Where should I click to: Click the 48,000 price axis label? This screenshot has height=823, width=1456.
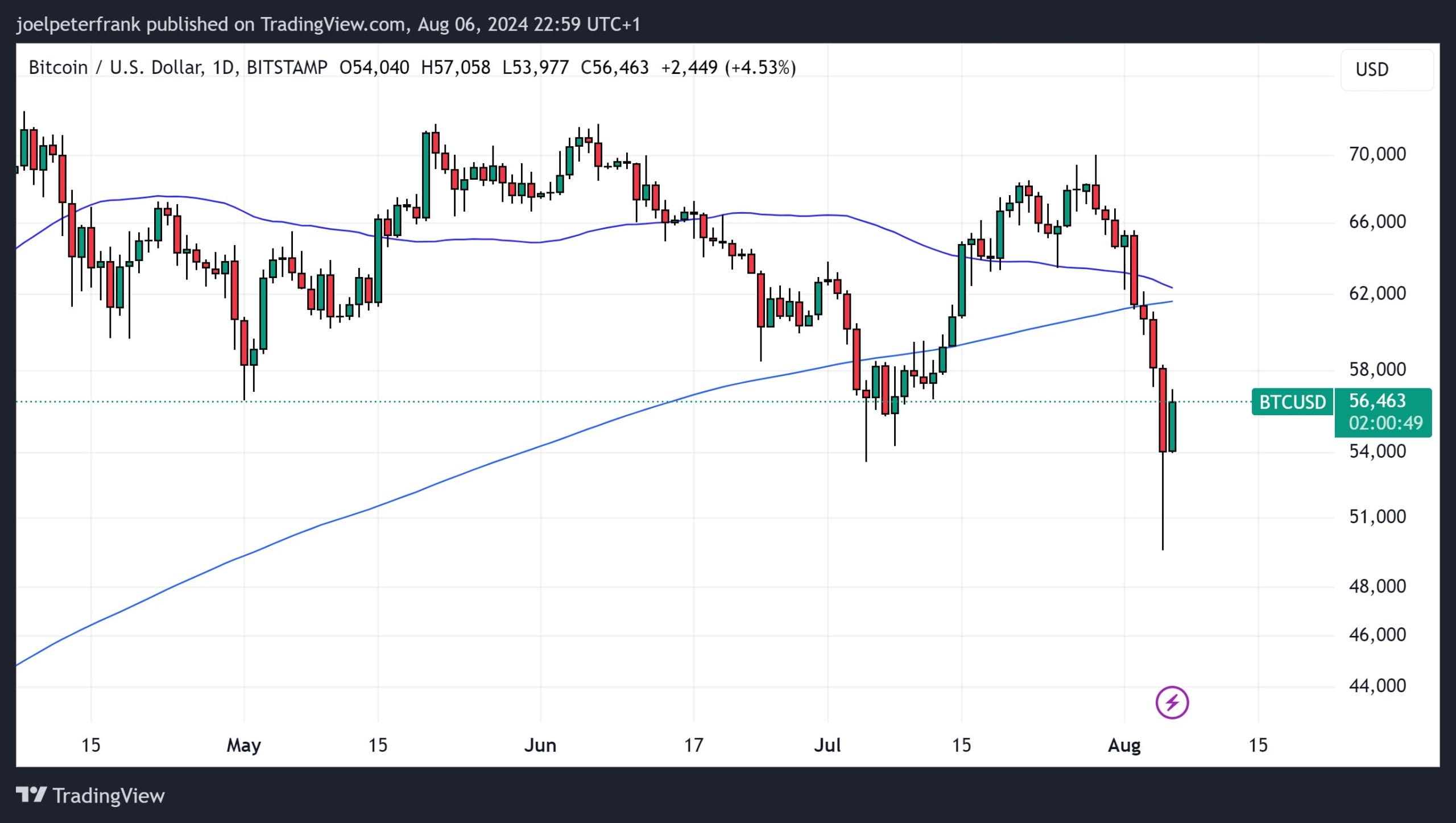pos(1377,586)
